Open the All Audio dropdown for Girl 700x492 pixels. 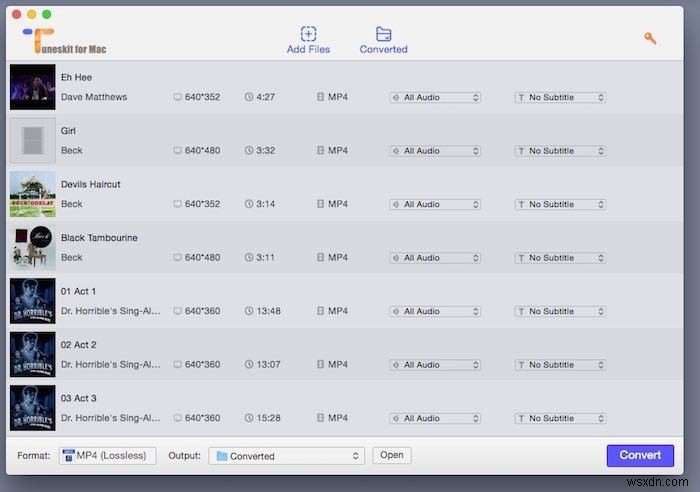[x=435, y=151]
